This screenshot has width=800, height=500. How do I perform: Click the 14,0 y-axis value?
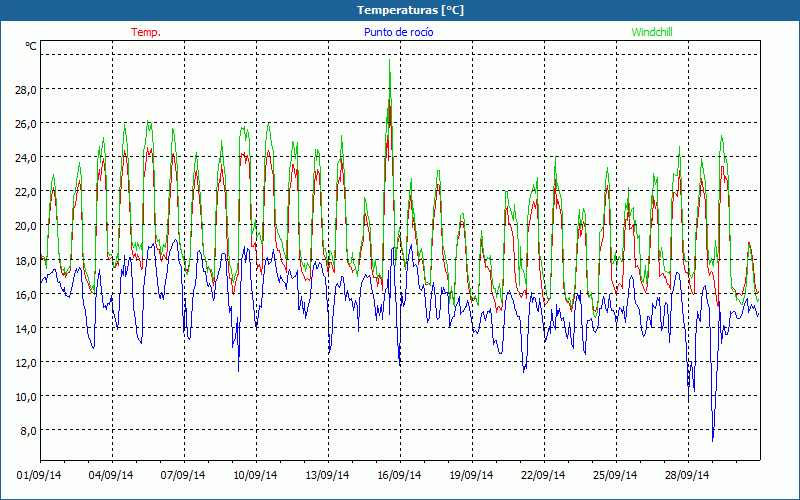[26, 329]
